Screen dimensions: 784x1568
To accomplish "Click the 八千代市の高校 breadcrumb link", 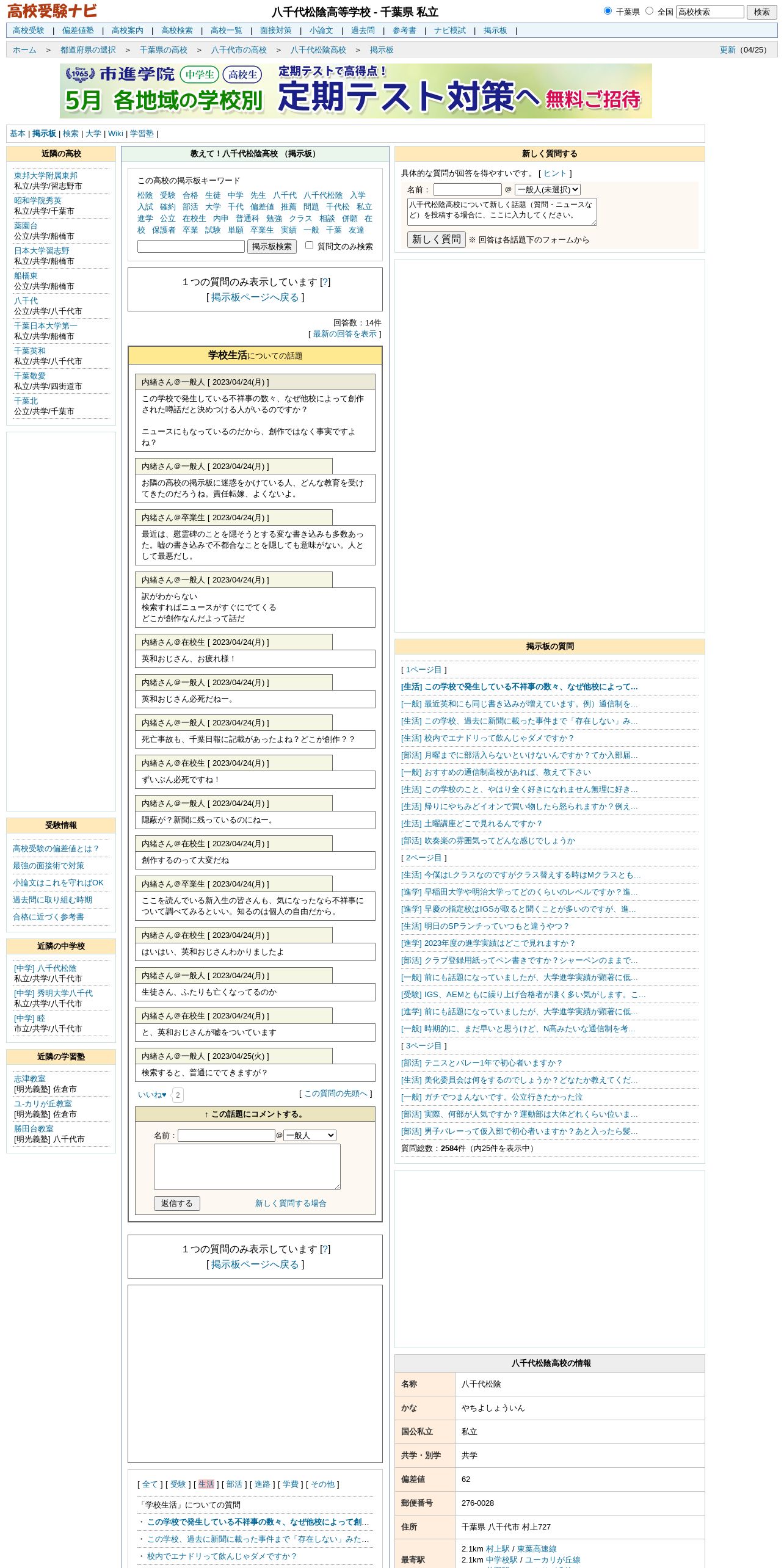I will click(x=239, y=50).
